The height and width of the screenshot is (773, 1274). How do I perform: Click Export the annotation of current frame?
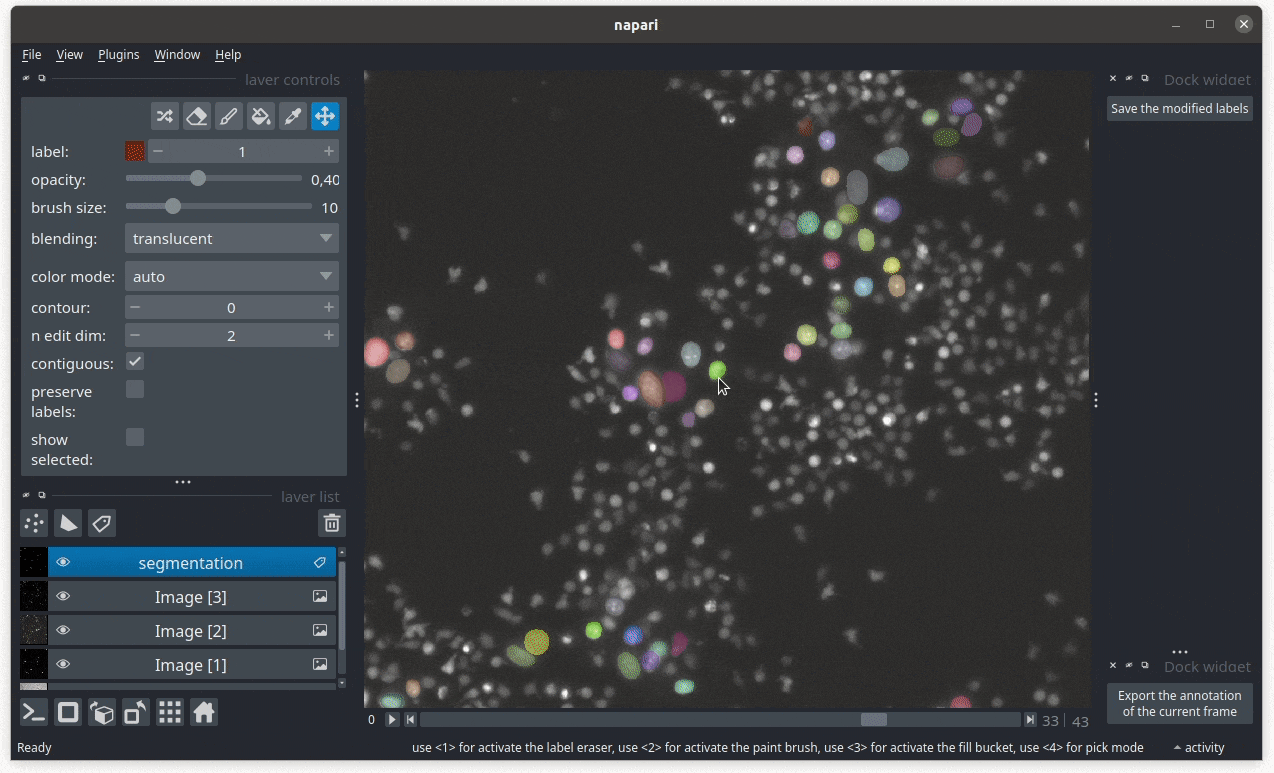click(1180, 704)
